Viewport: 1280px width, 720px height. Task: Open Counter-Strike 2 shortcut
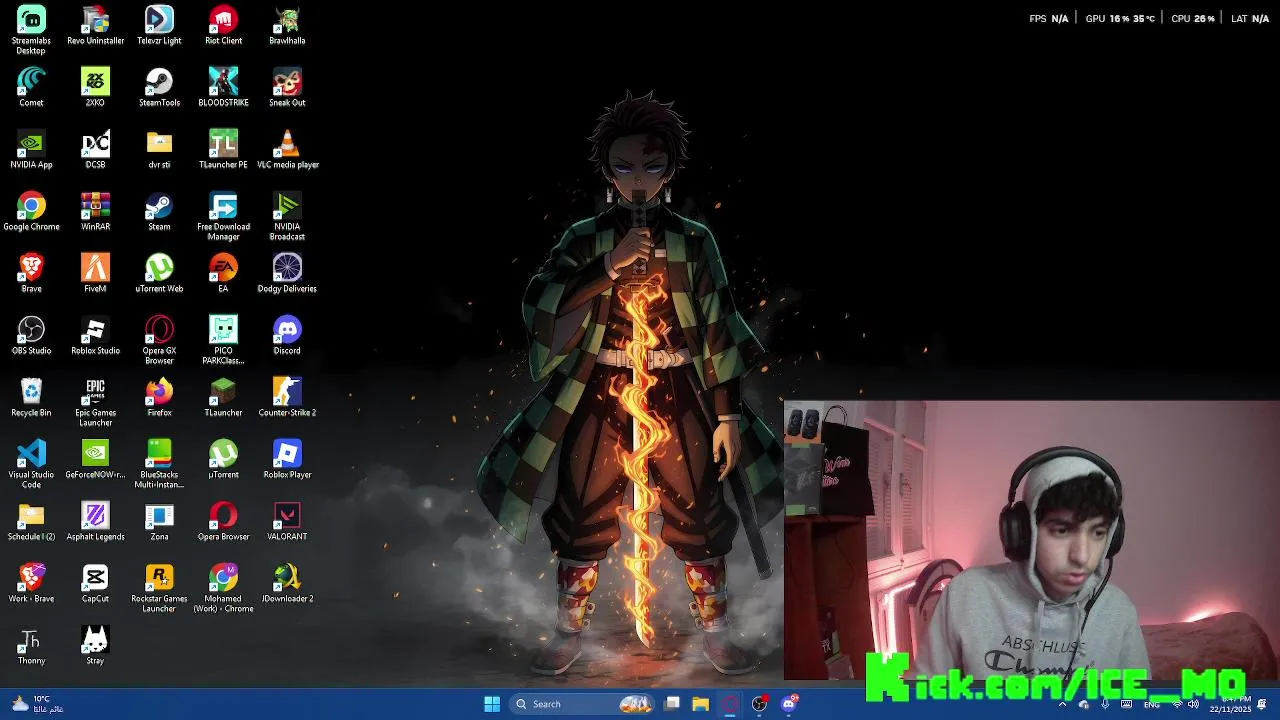(x=287, y=398)
